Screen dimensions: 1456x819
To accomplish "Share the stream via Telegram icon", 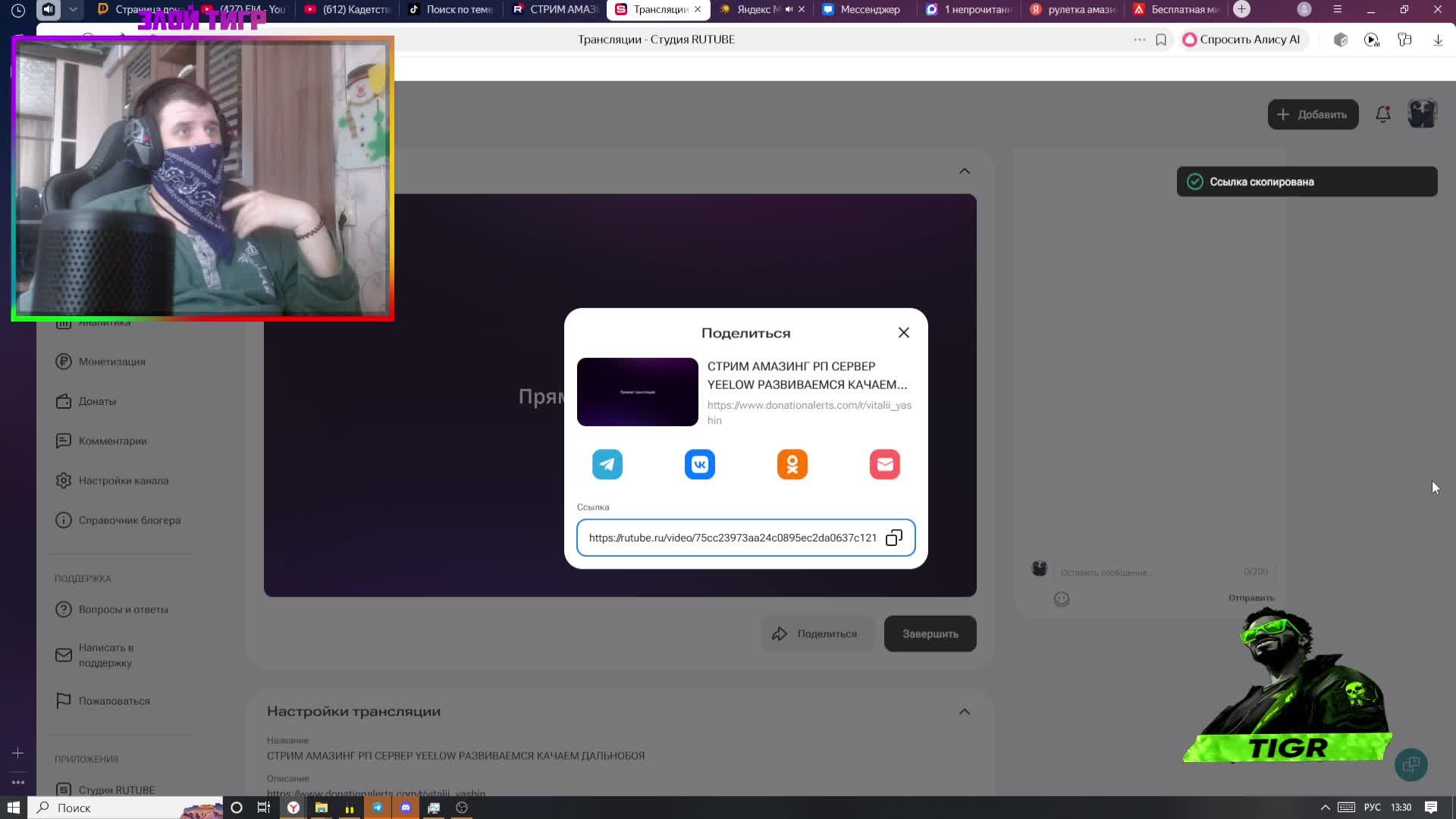I will point(607,464).
